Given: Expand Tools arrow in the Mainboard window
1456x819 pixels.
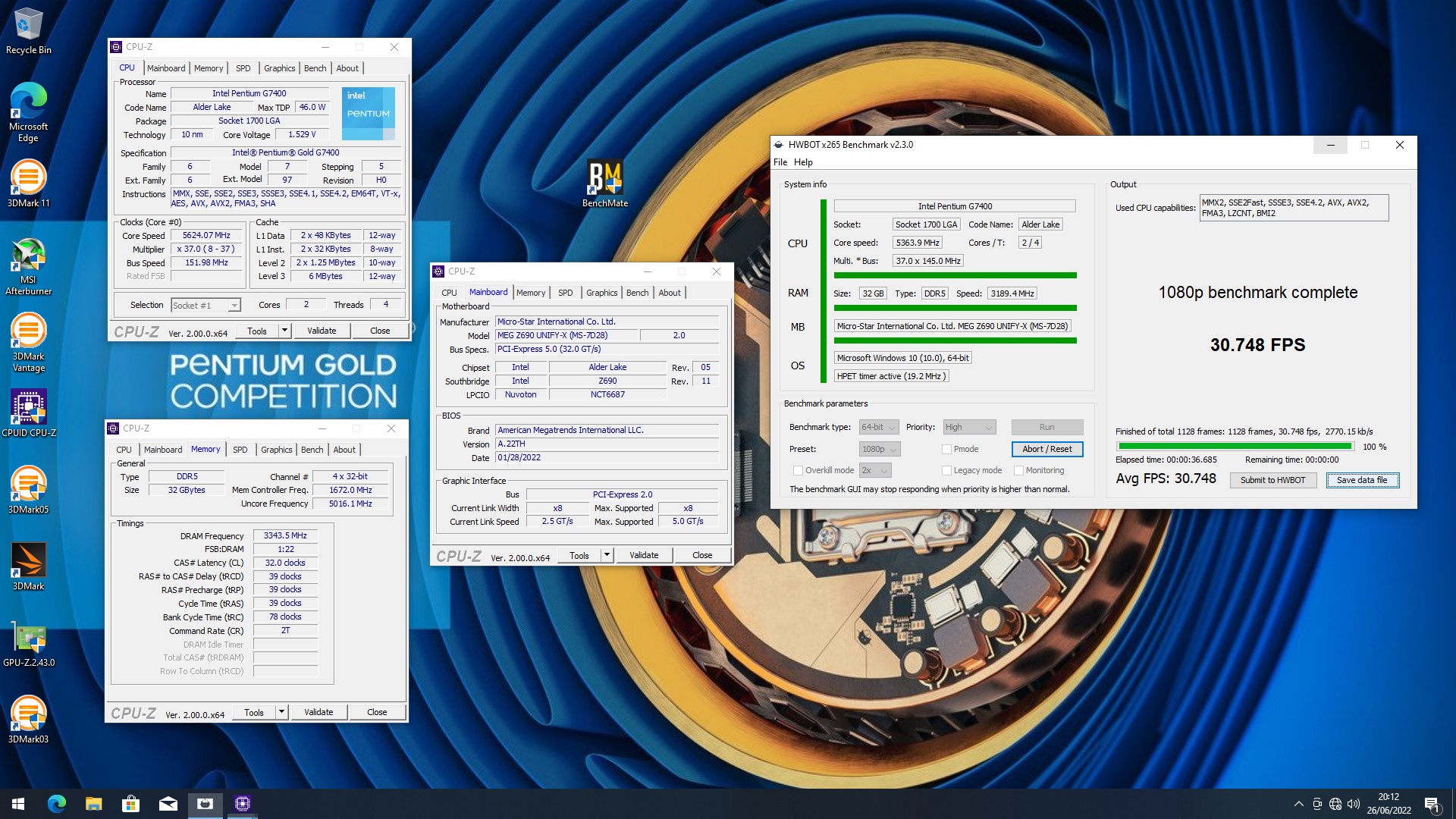Looking at the screenshot, I should click(x=607, y=555).
